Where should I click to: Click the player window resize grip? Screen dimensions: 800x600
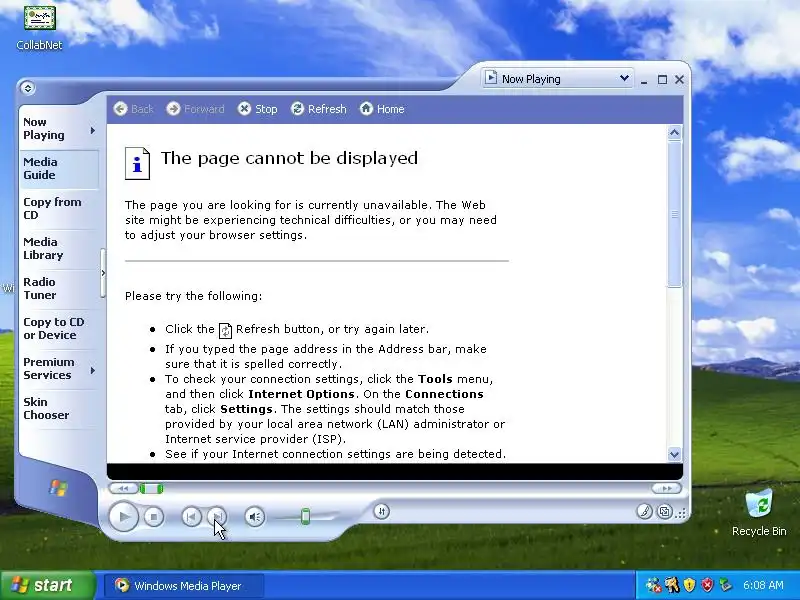[681, 513]
